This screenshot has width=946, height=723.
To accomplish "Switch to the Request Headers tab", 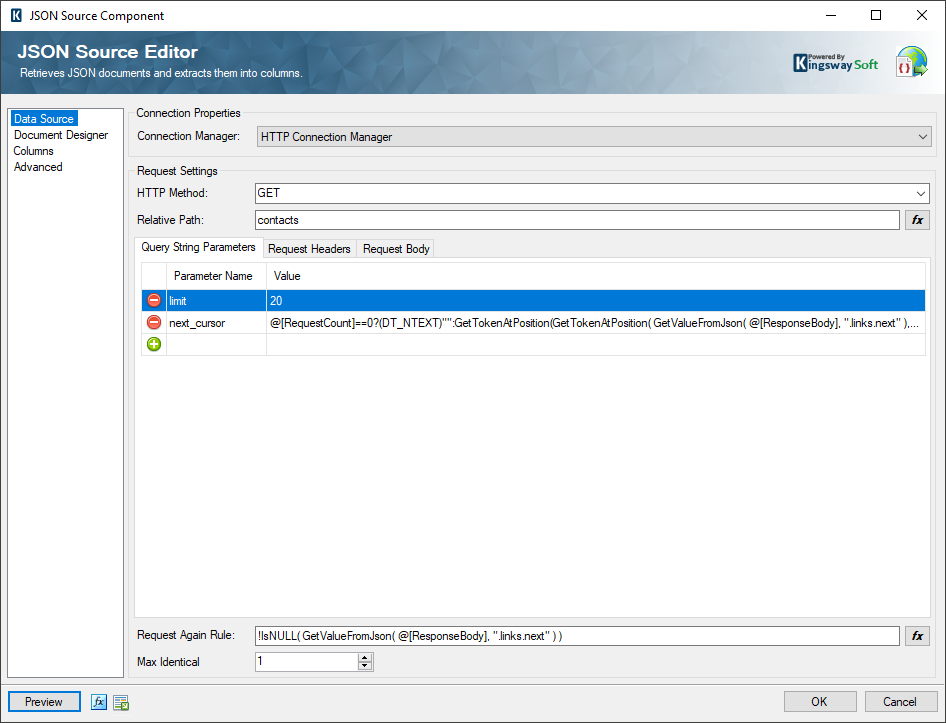I will pyautogui.click(x=309, y=249).
